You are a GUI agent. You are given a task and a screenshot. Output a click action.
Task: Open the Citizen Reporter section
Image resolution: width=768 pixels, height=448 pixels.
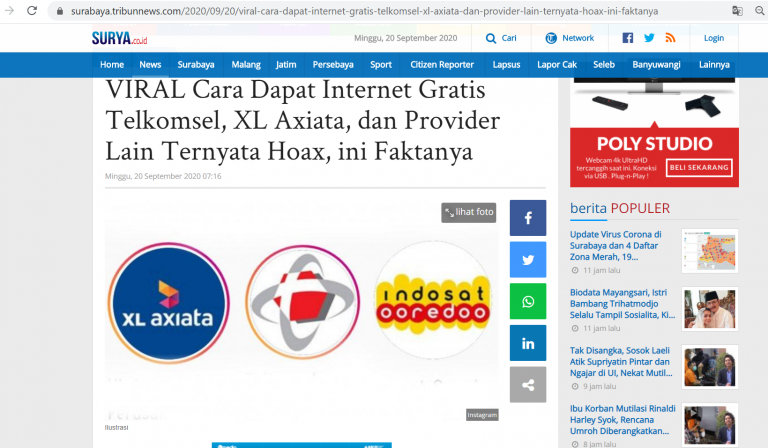click(x=442, y=65)
